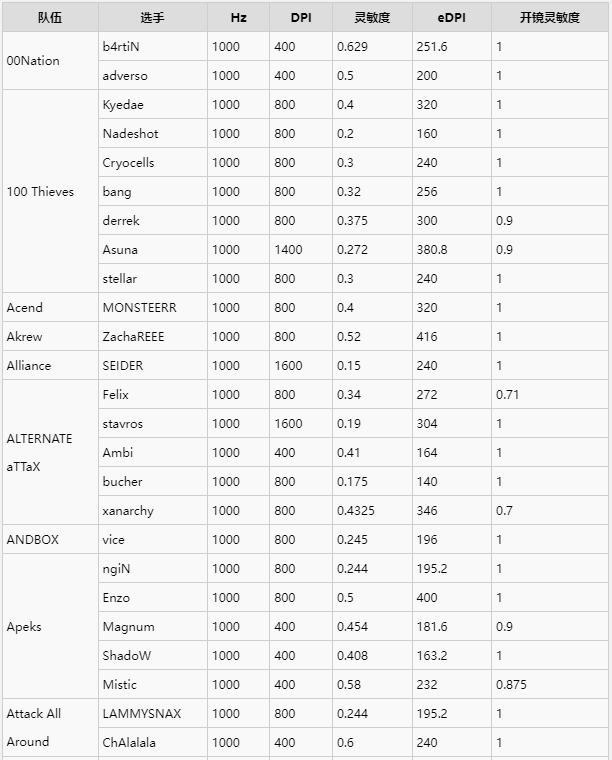The width and height of the screenshot is (612, 760).
Task: Click player b4rtiN in 00Nation row
Action: [x=122, y=47]
